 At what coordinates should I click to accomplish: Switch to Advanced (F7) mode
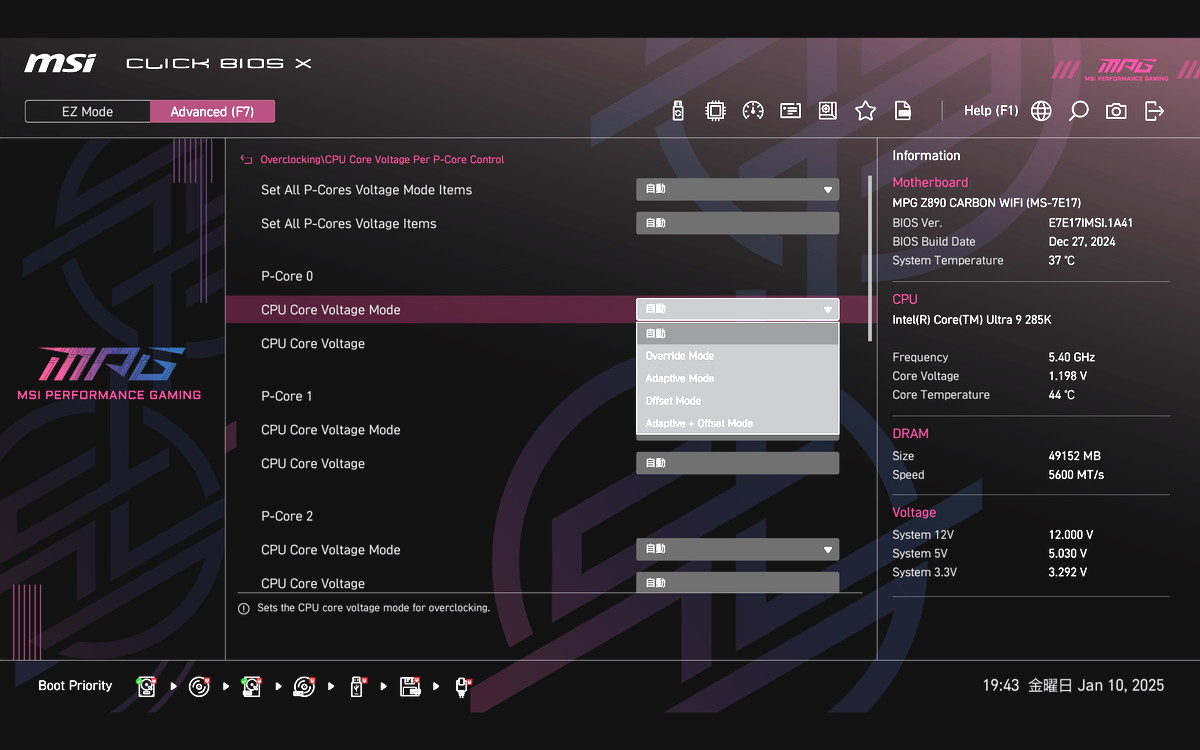(212, 111)
